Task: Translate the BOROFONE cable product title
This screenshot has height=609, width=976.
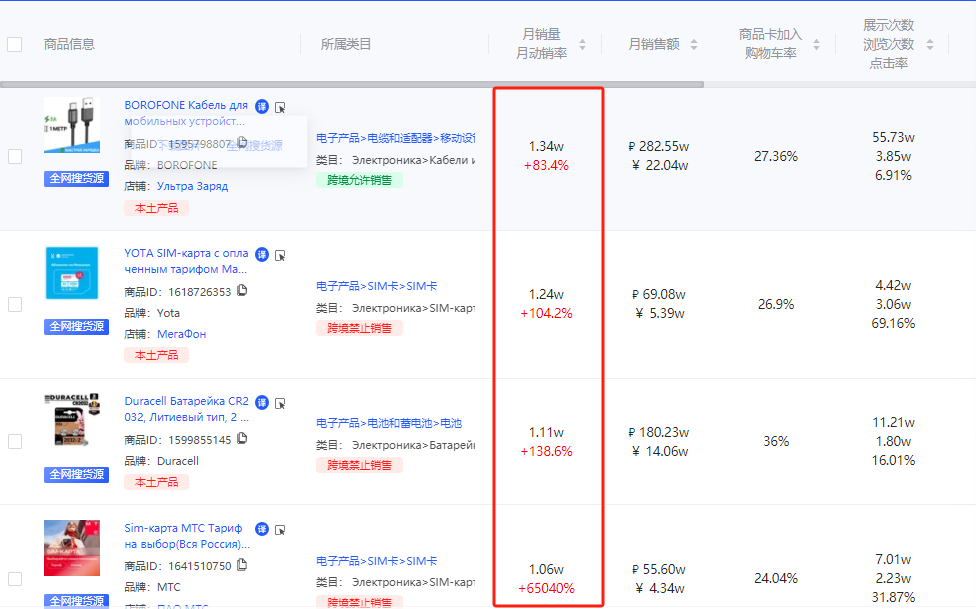Action: click(262, 106)
